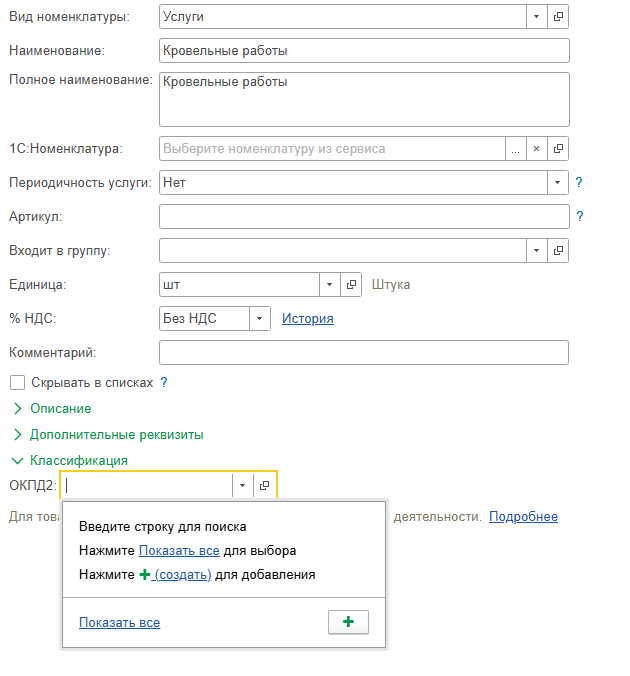Click Показать все at the popup bottom
Screen dimensions: 630x676
pos(119,623)
